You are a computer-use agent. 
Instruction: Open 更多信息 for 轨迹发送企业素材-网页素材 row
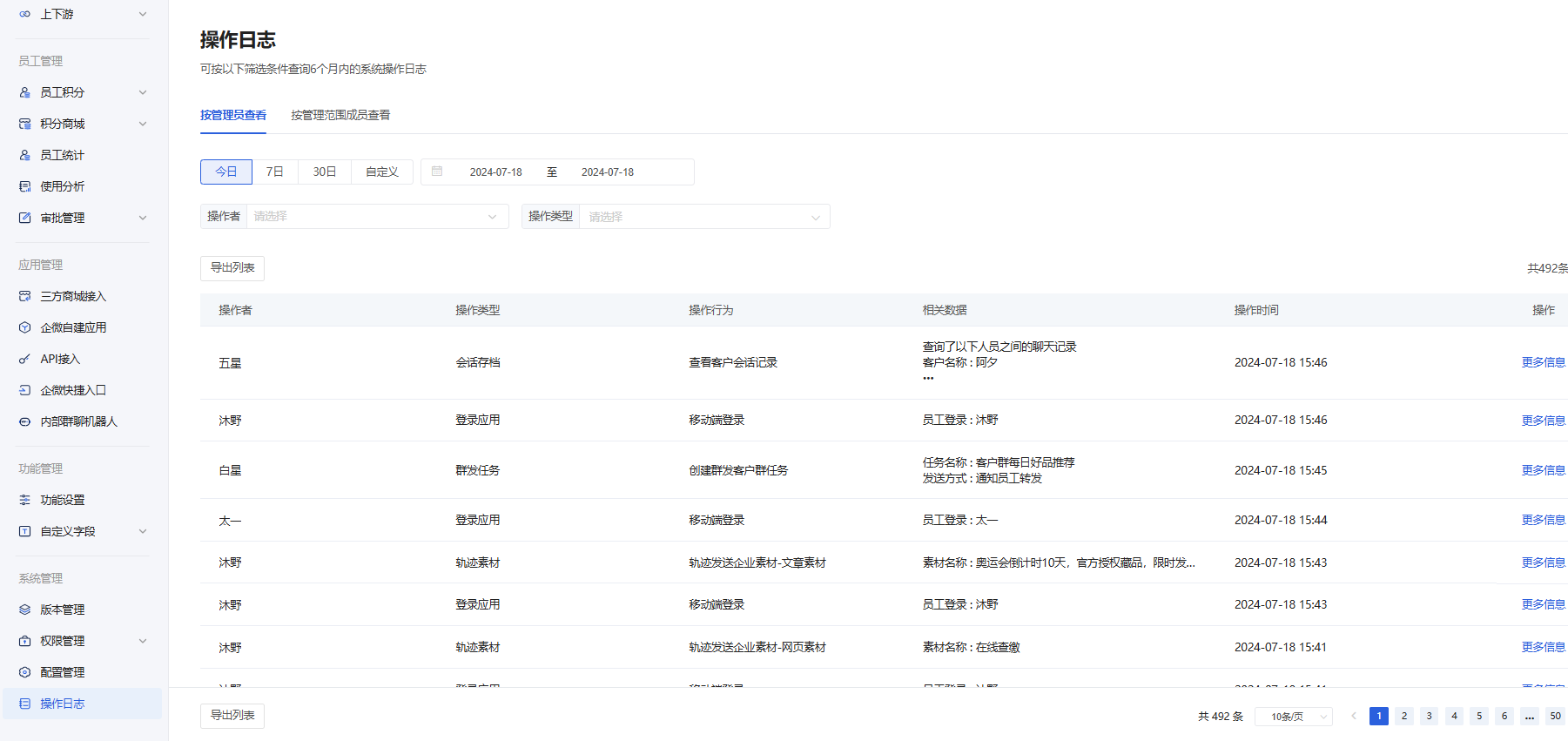pos(1544,647)
